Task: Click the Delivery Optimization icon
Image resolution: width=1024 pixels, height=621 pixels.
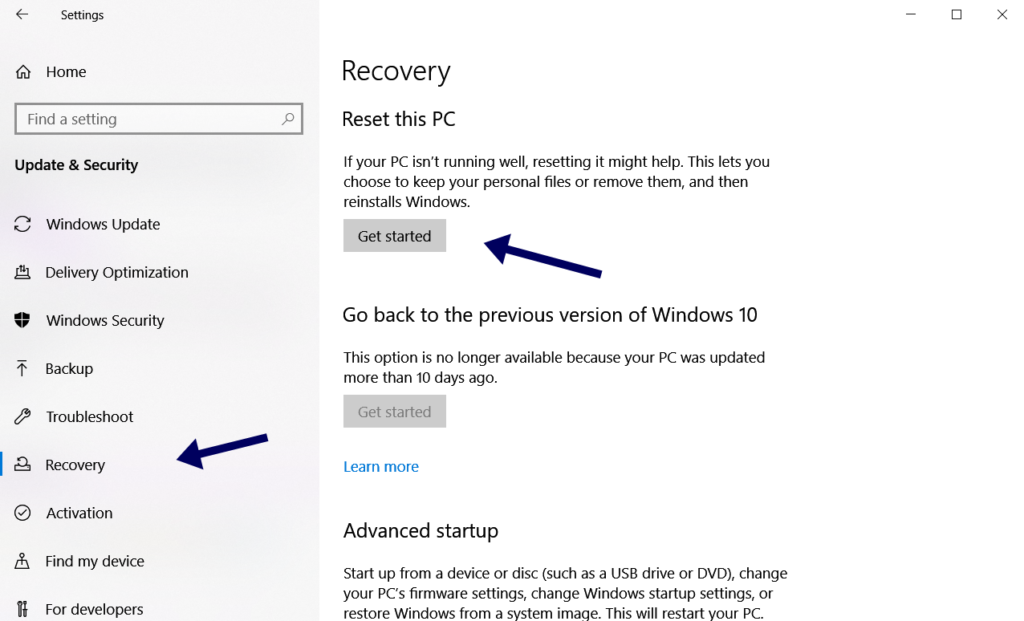Action: click(x=22, y=272)
